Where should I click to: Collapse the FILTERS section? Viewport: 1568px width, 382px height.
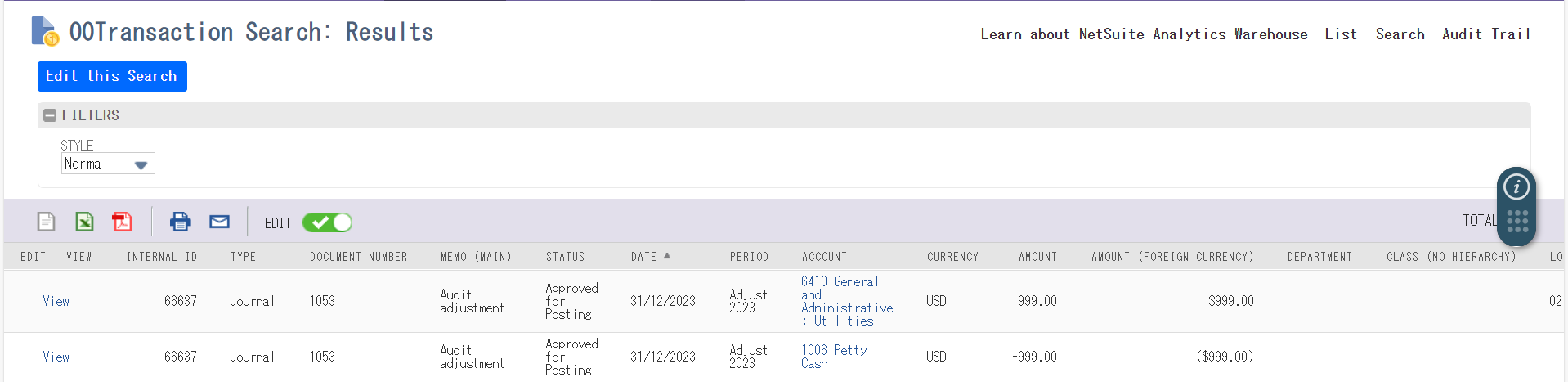[50, 115]
